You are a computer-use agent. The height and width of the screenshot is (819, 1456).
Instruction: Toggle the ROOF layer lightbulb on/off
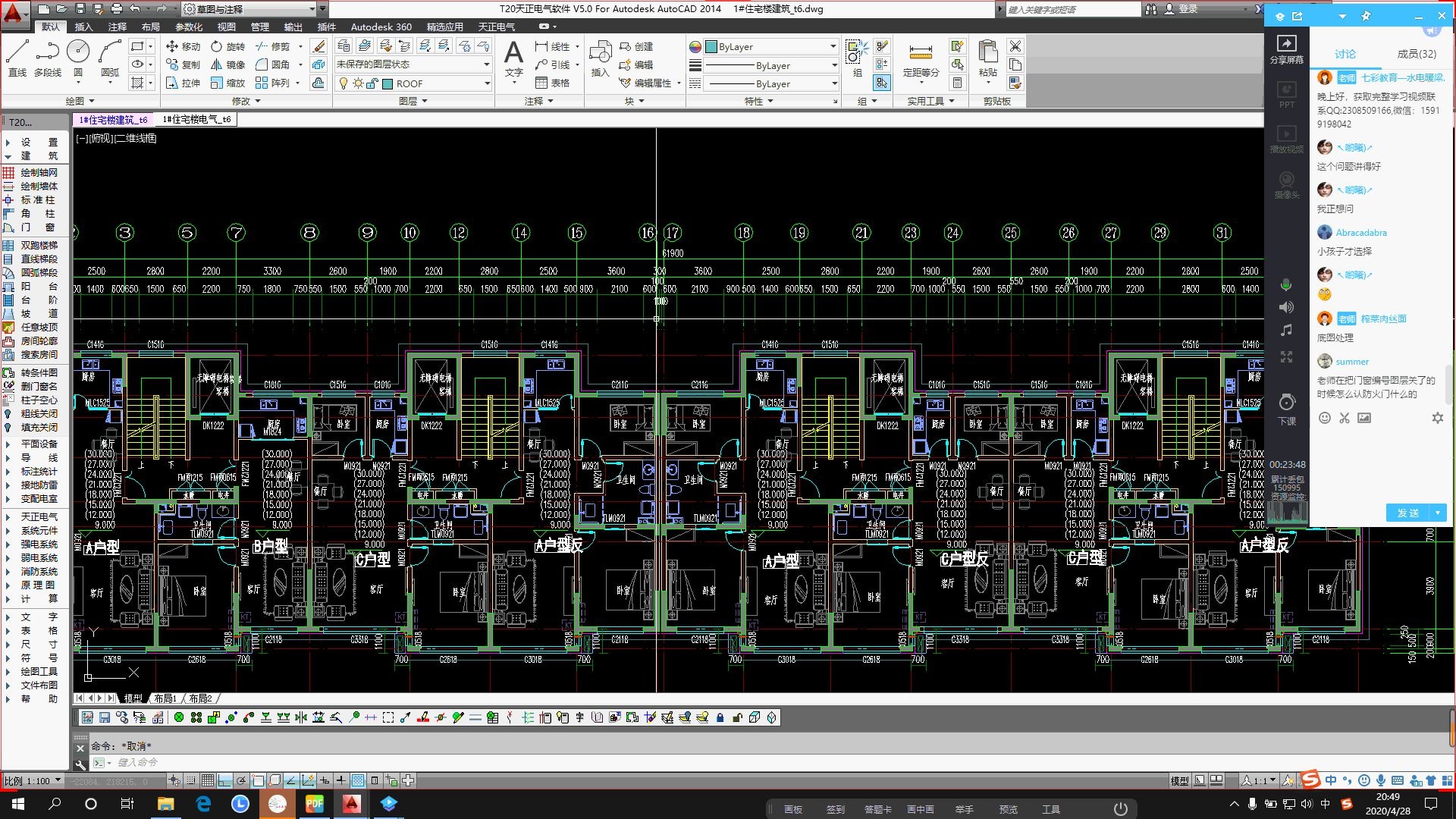click(x=344, y=83)
